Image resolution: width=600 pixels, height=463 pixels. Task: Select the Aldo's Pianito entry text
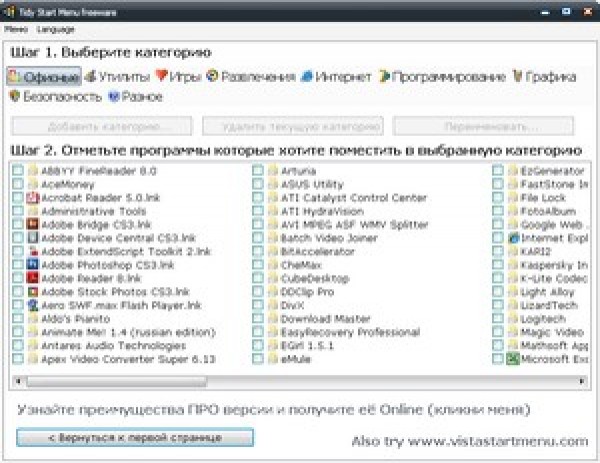(76, 319)
